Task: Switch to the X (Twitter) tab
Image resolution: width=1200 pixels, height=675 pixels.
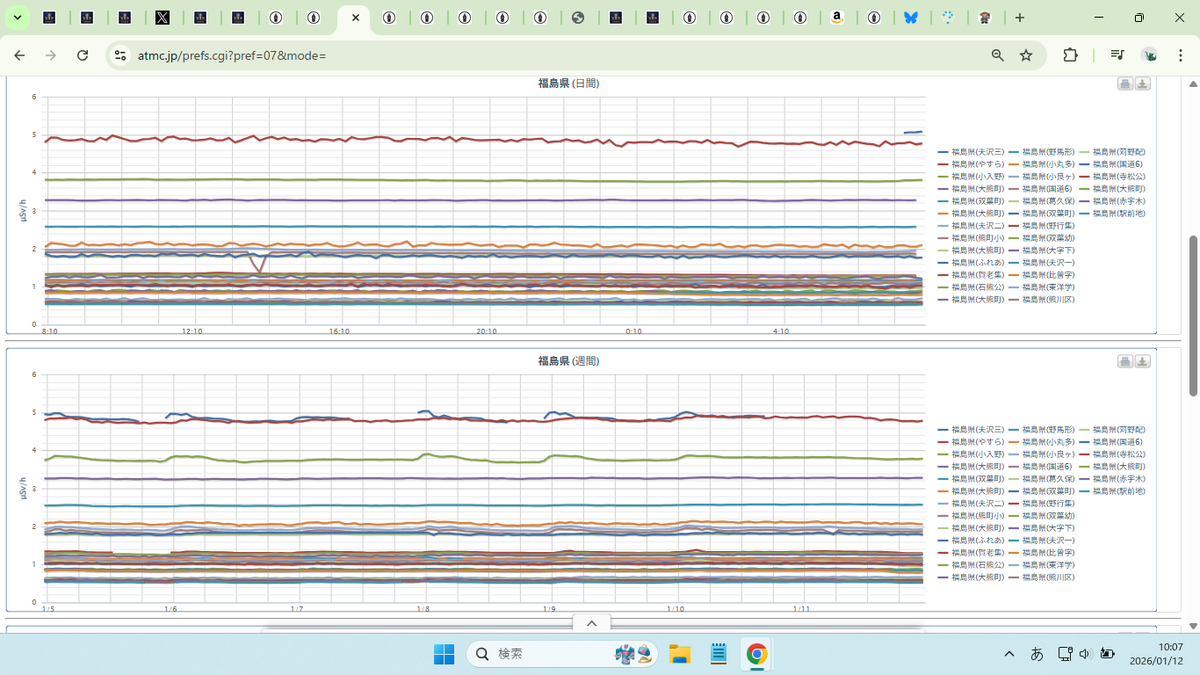Action: [162, 18]
